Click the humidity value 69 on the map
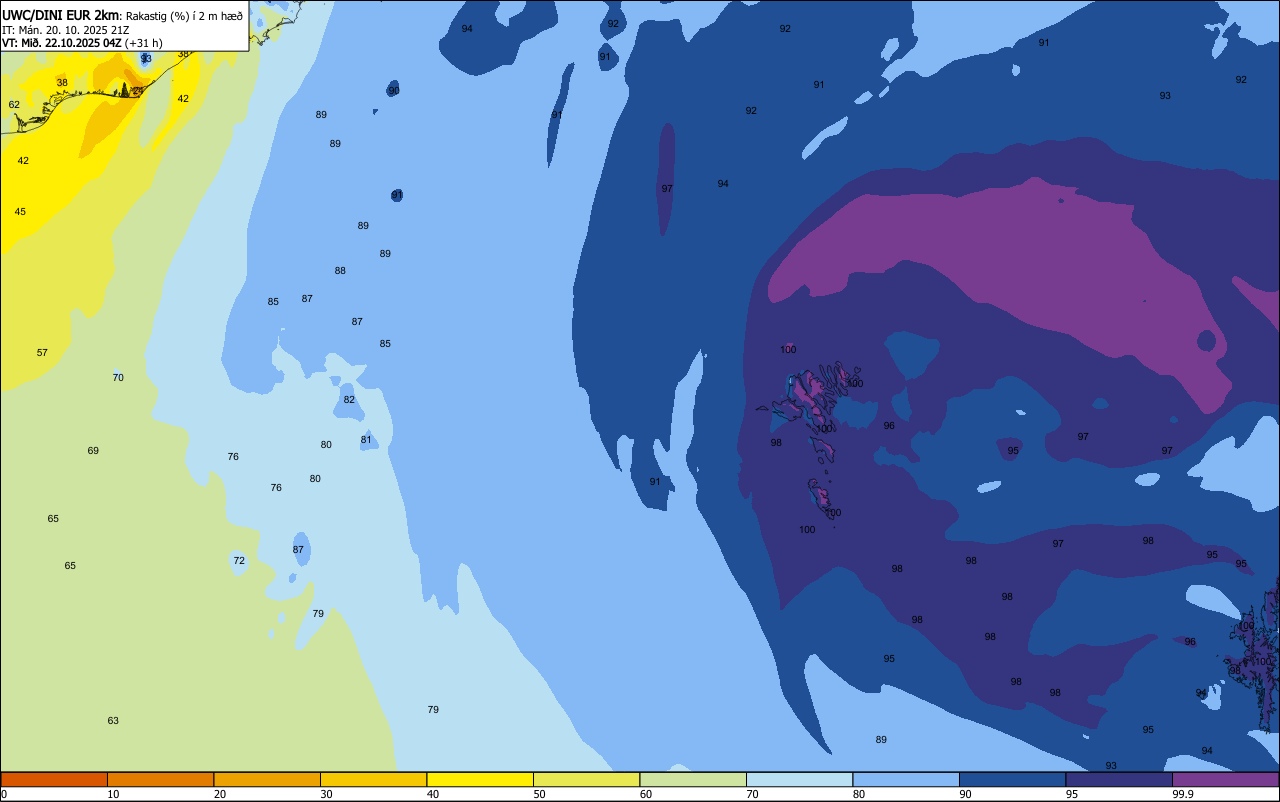The width and height of the screenshot is (1280, 802). [x=93, y=451]
